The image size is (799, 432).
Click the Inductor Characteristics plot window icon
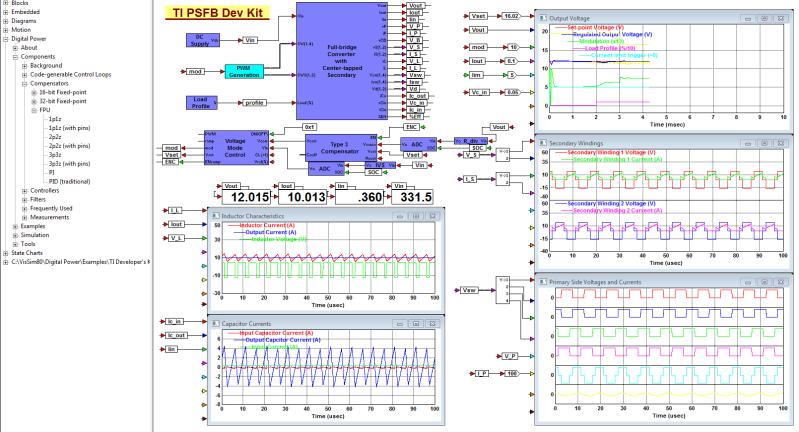(215, 216)
